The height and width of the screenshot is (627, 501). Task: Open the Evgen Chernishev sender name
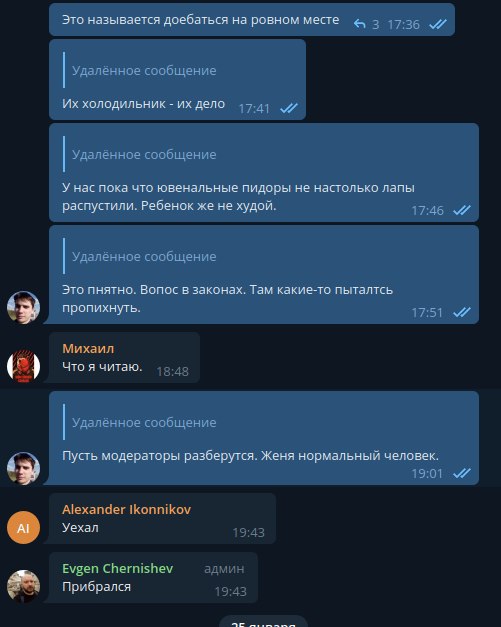(118, 568)
